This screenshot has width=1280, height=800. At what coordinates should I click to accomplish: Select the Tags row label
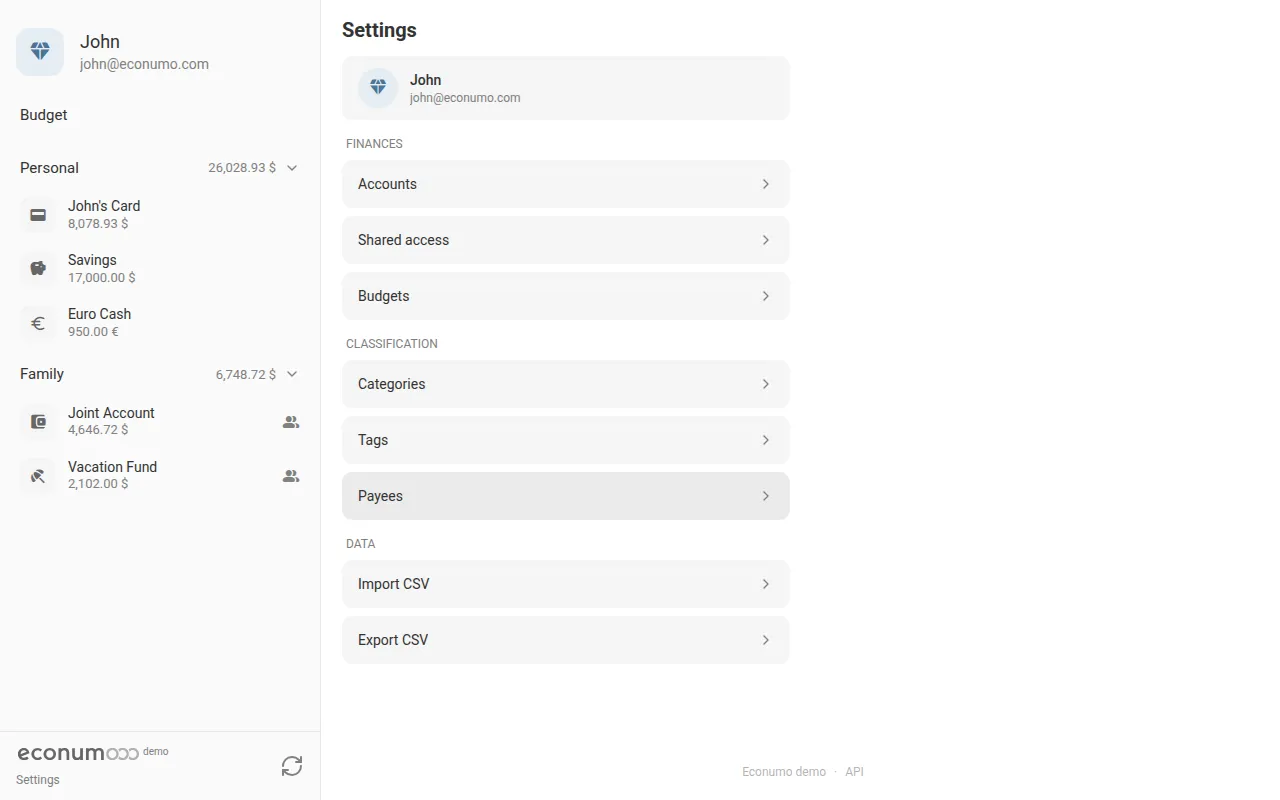(373, 440)
